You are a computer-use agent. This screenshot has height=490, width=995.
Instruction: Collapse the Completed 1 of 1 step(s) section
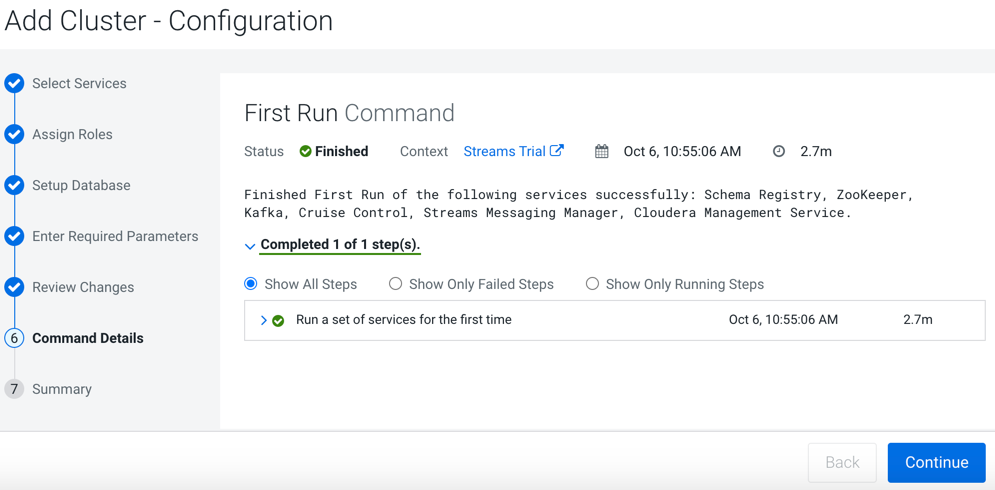250,246
